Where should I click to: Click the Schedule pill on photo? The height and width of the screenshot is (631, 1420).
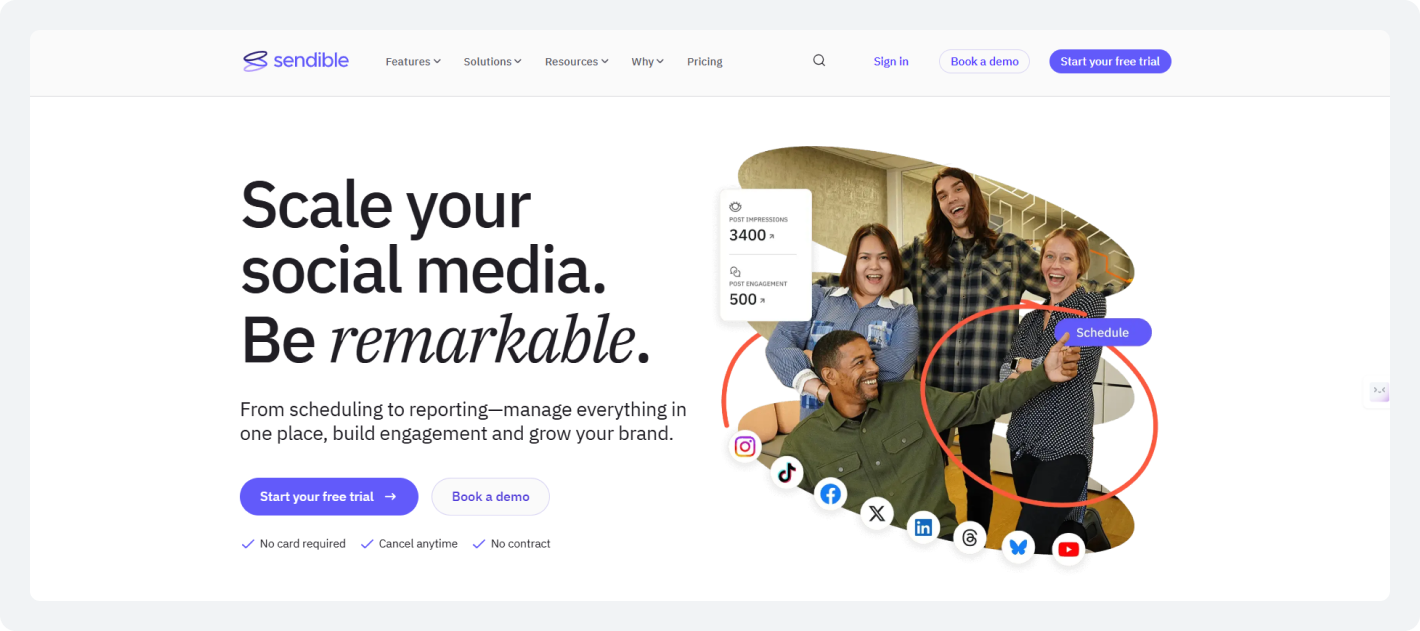1103,332
